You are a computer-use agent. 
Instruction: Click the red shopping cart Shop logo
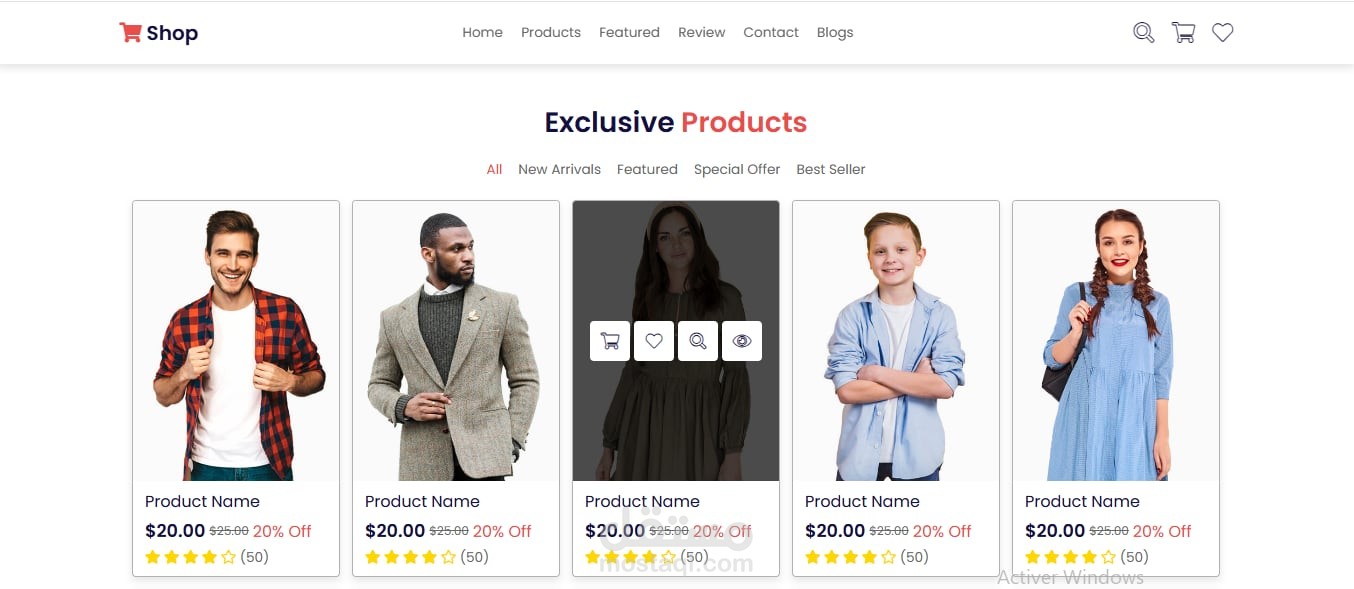158,33
